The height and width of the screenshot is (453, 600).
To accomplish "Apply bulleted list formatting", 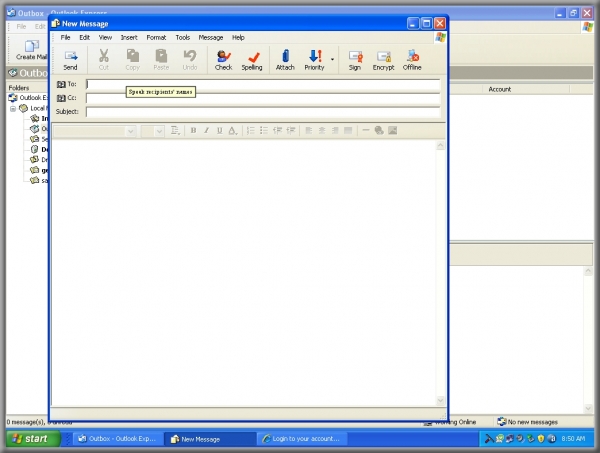I will (x=264, y=131).
